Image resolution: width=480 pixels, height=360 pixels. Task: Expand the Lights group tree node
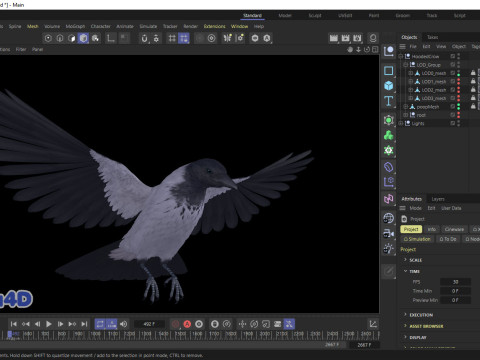tap(401, 123)
